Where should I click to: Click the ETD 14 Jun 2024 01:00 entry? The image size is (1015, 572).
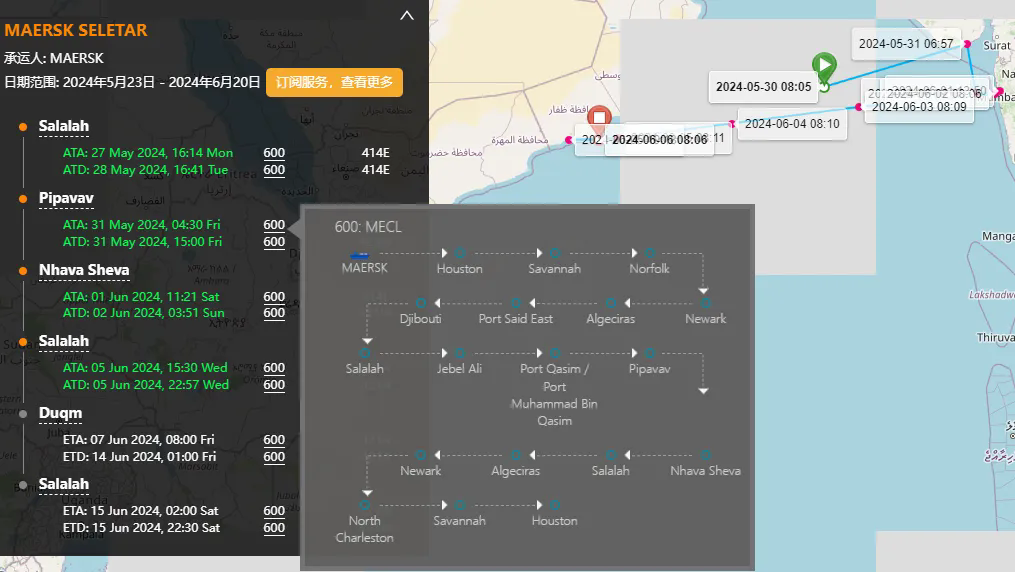pyautogui.click(x=139, y=456)
